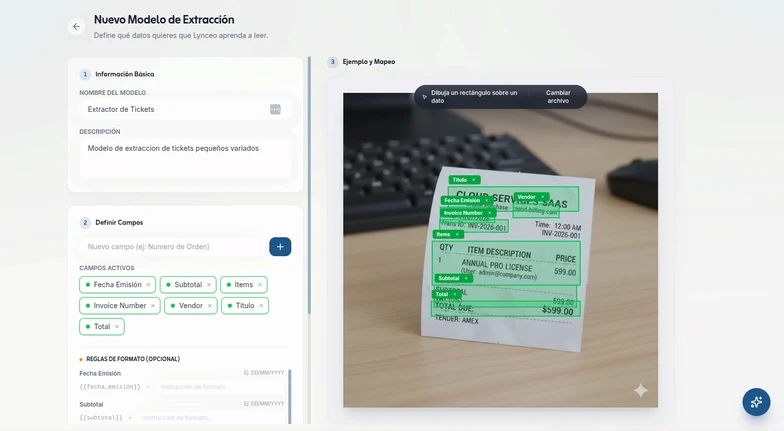Click the 'Nuevo Modelo de Extracción' title
Viewport: 784px width, 431px height.
[x=164, y=20]
